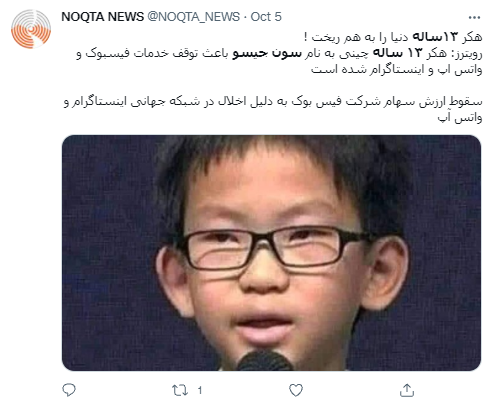
Task: Click the line starting with سقوط ارزش سهام
Action: pyautogui.click(x=273, y=101)
